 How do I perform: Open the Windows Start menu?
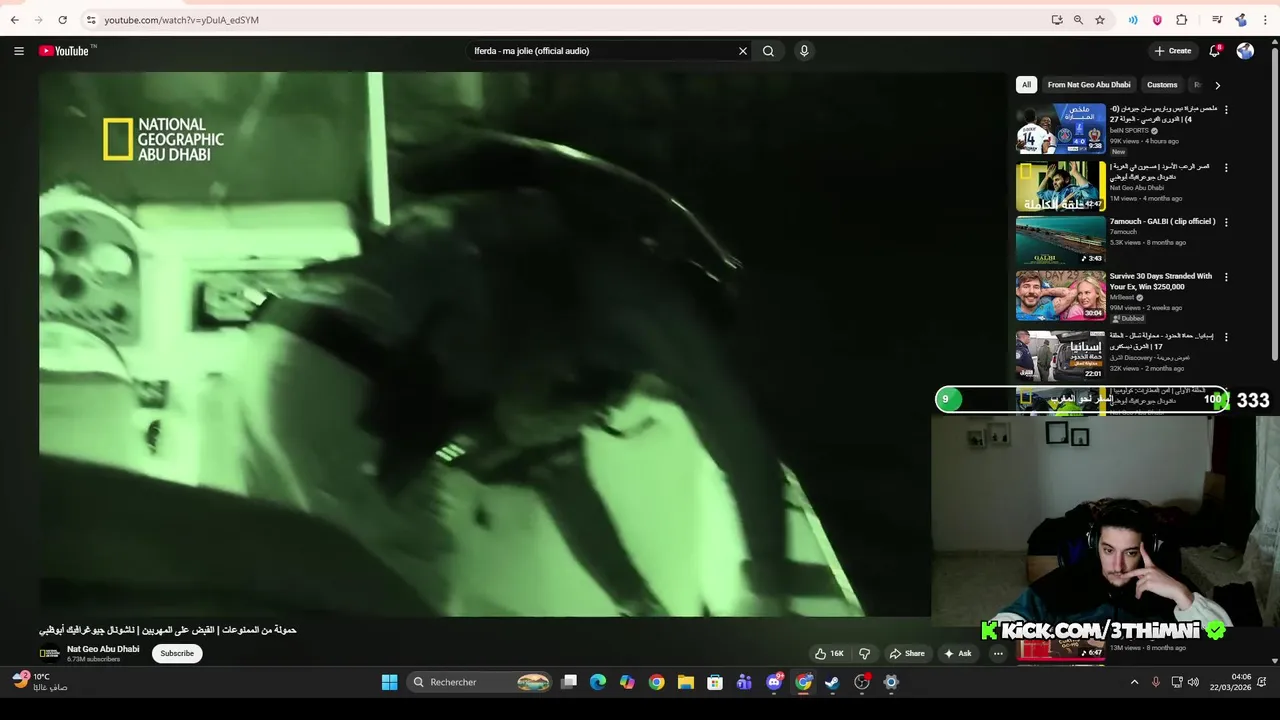[389, 682]
